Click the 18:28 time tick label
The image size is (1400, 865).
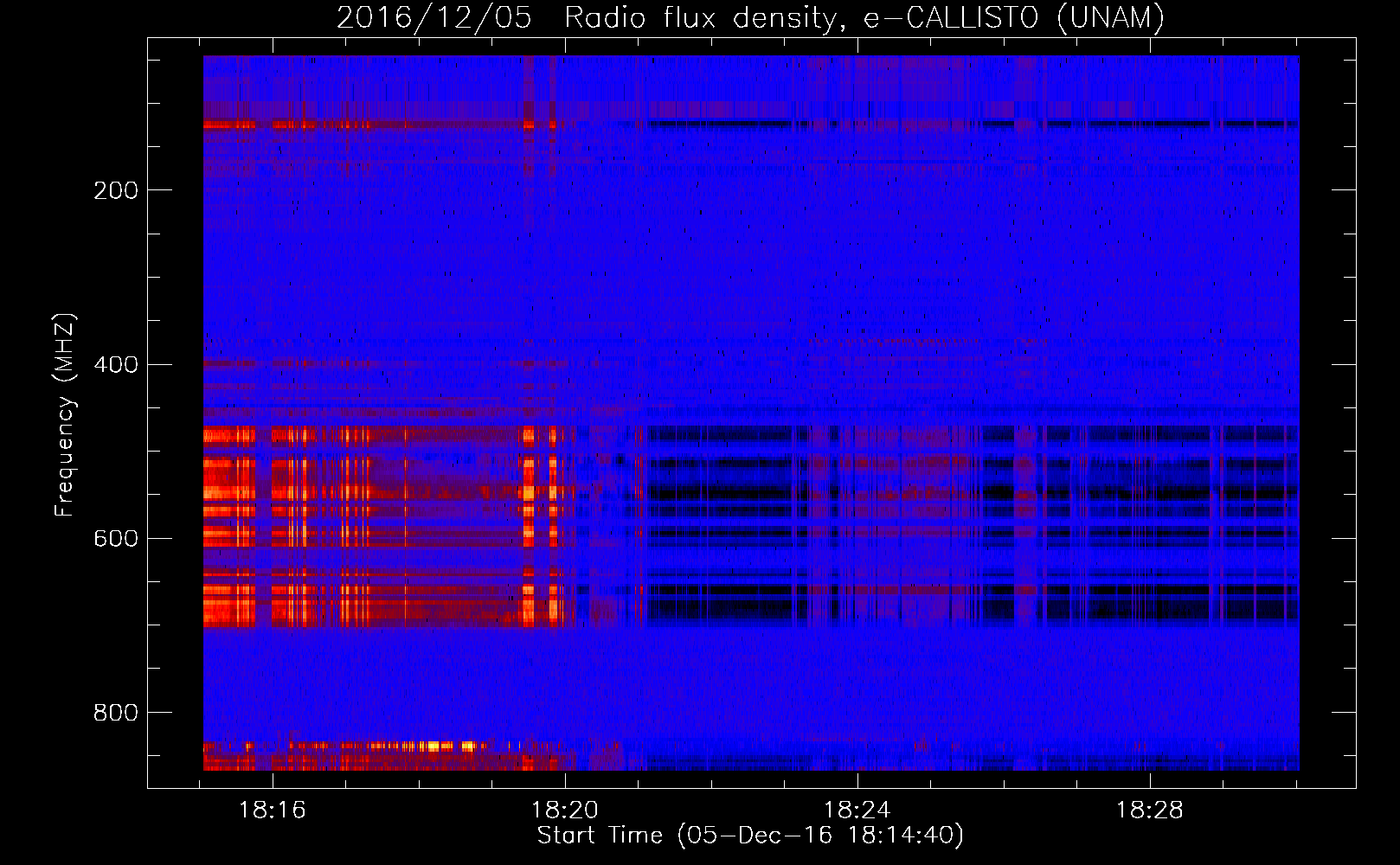click(x=1149, y=811)
